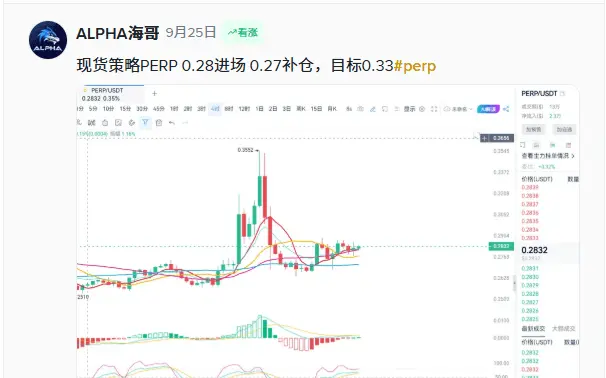This screenshot has height=378, width=606.
Task: Click the fullscreen icon in chart toolbar
Action: point(434,109)
